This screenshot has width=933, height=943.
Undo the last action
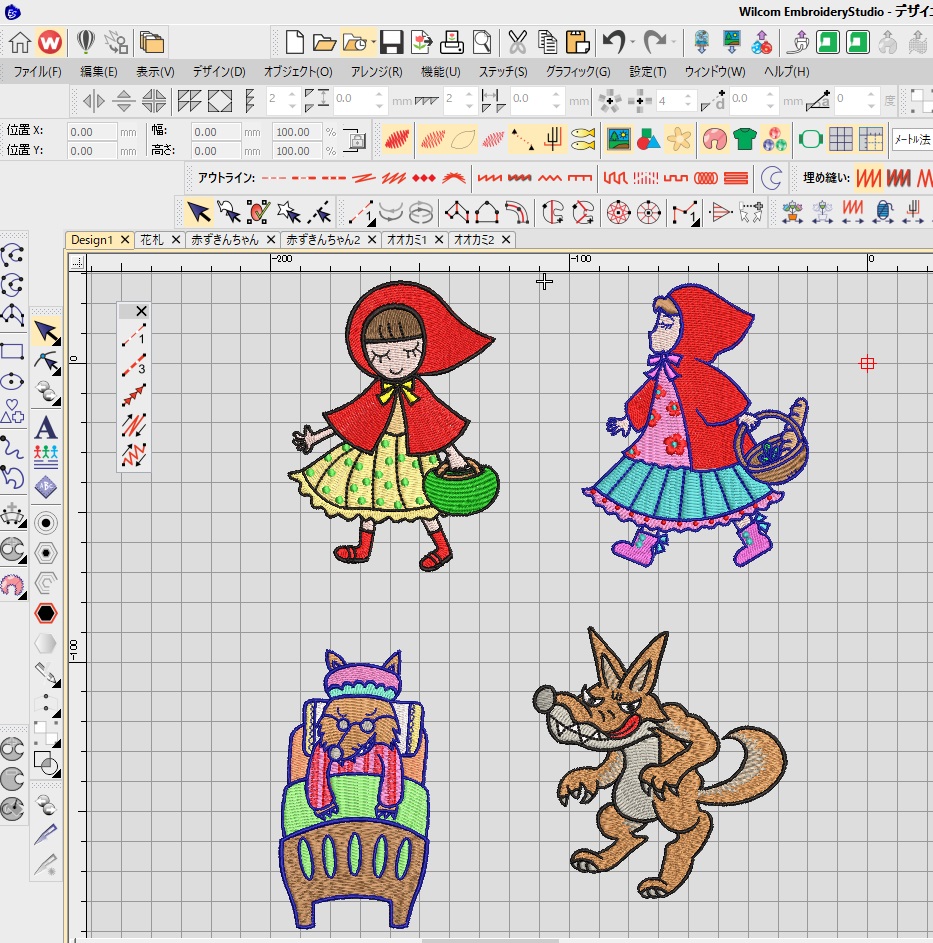click(614, 42)
